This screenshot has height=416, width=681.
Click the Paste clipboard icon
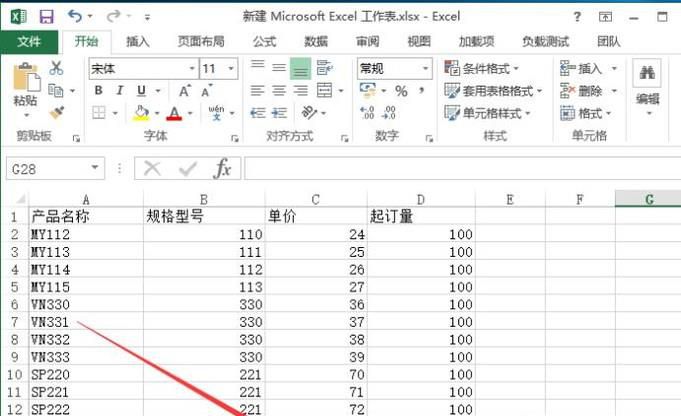point(25,78)
